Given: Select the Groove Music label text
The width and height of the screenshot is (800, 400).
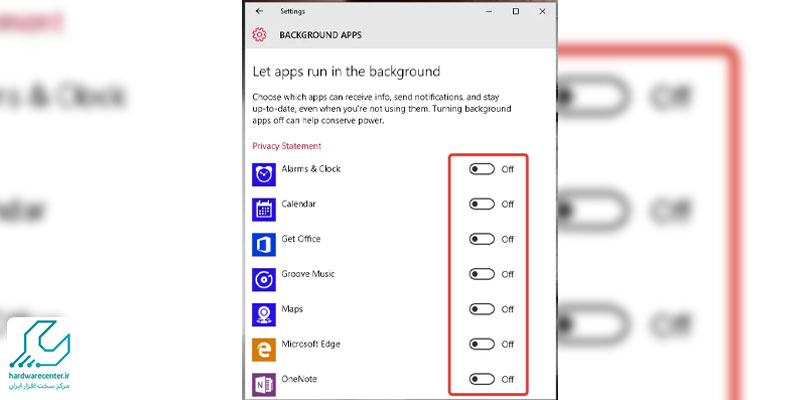Looking at the screenshot, I should coord(308,274).
